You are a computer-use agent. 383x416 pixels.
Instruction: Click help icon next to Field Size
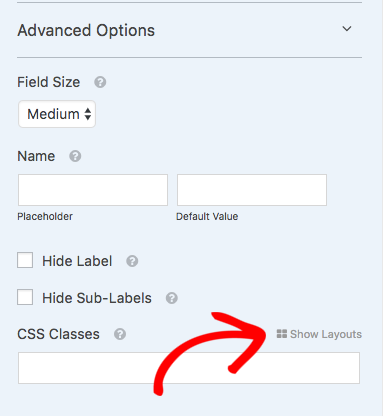[x=100, y=82]
